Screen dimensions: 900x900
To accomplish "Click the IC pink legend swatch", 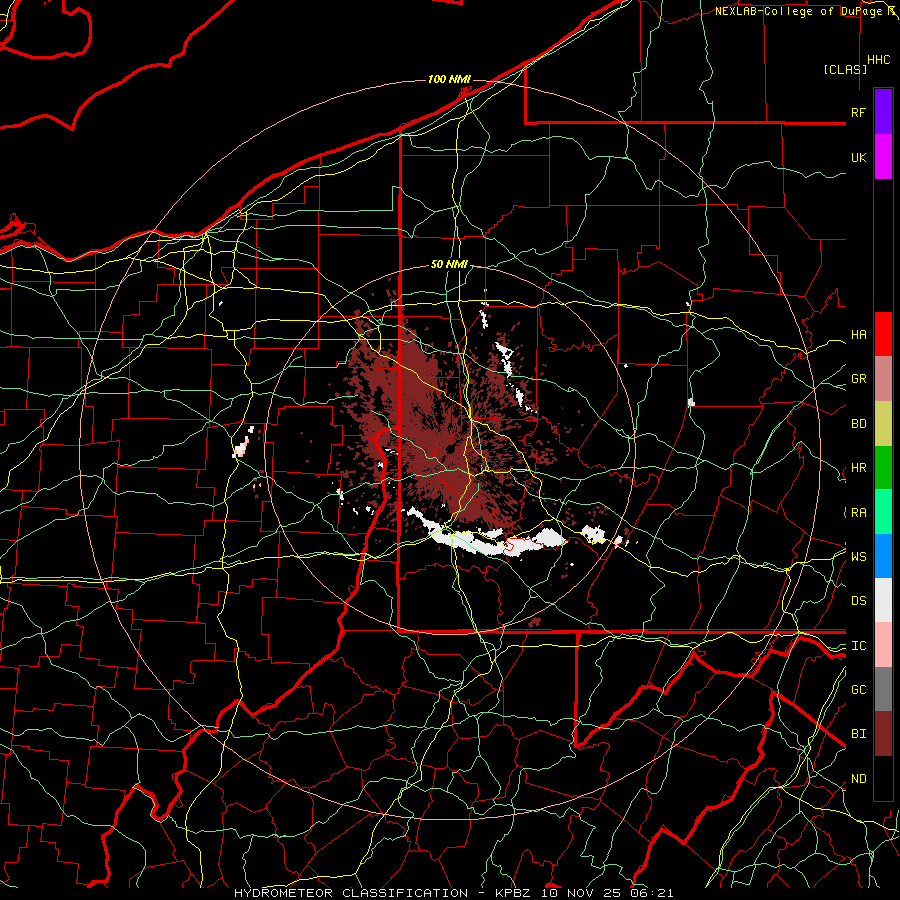I will 883,645.
